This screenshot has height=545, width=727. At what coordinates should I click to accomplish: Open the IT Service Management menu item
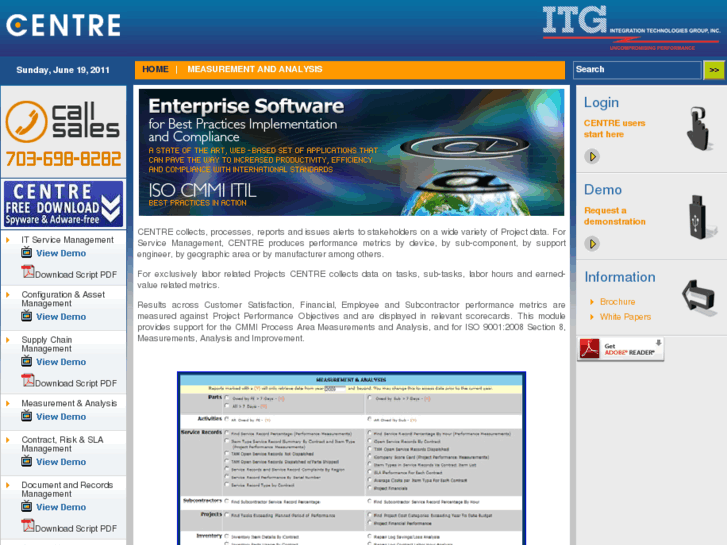click(x=67, y=240)
